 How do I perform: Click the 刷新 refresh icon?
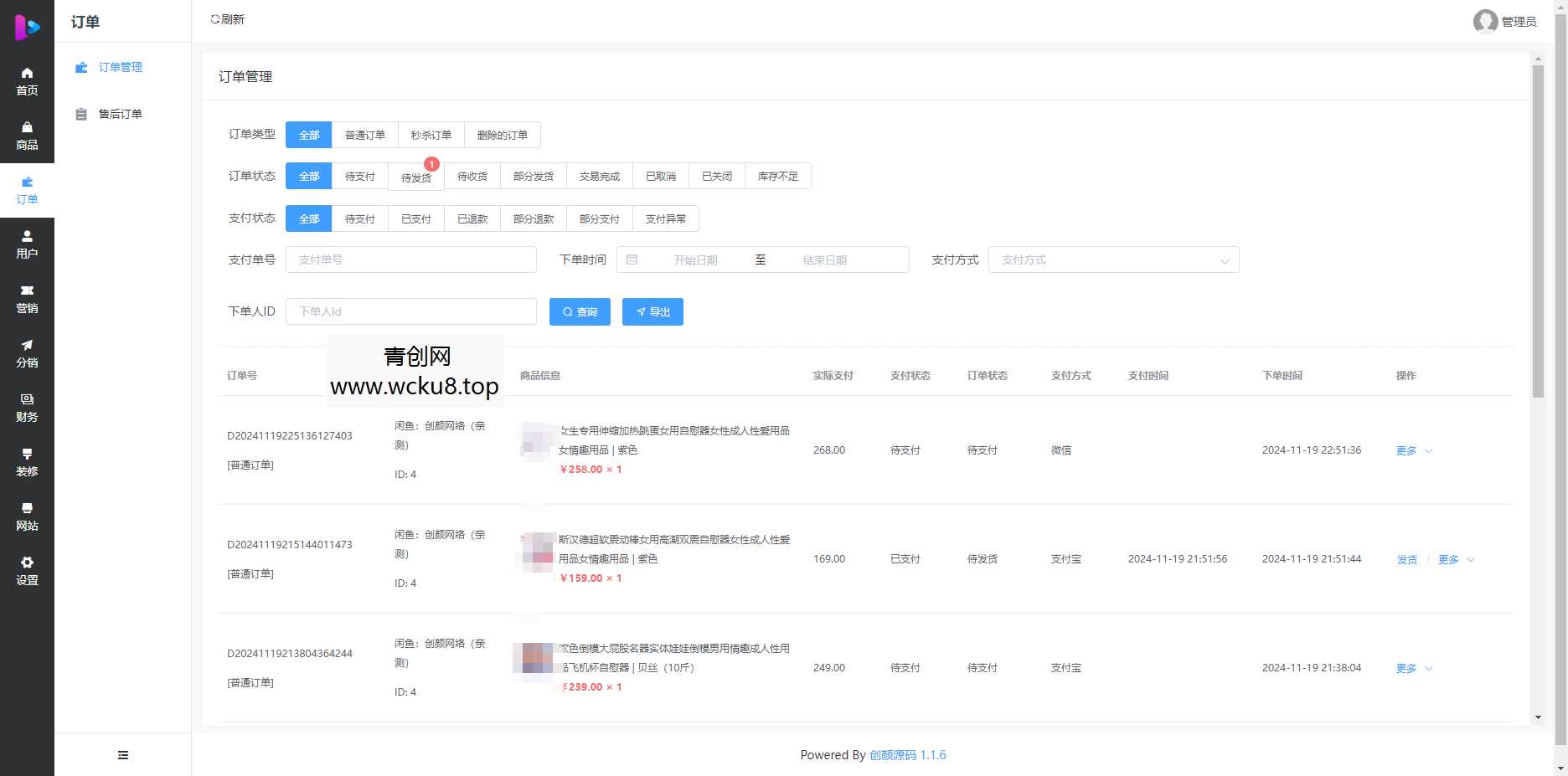227,18
